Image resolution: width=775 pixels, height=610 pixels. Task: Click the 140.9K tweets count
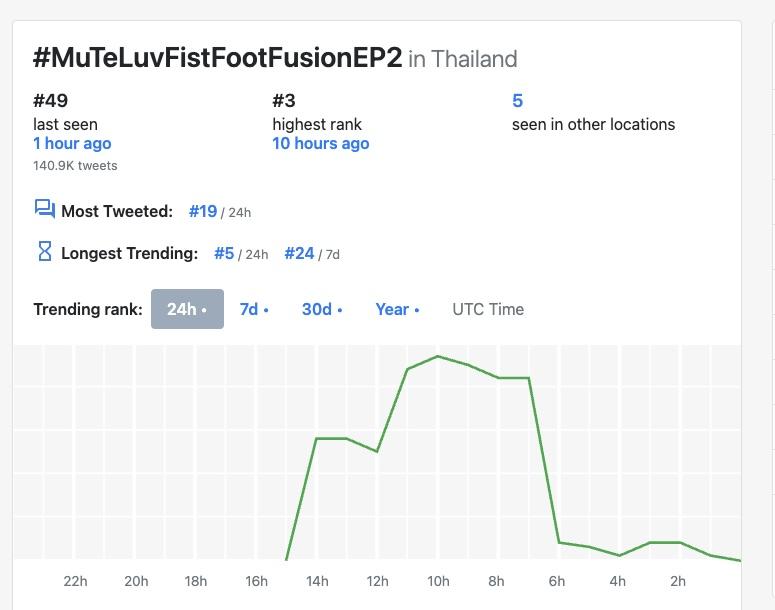75,165
